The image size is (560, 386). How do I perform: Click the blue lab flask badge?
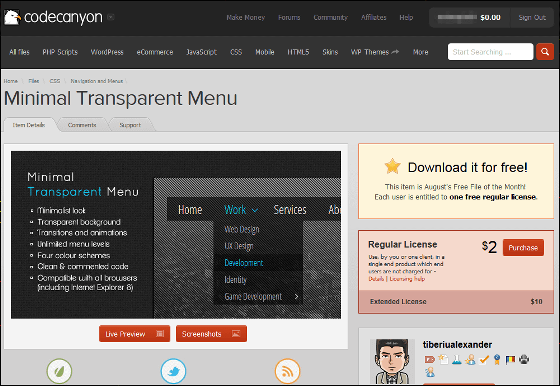(x=457, y=359)
